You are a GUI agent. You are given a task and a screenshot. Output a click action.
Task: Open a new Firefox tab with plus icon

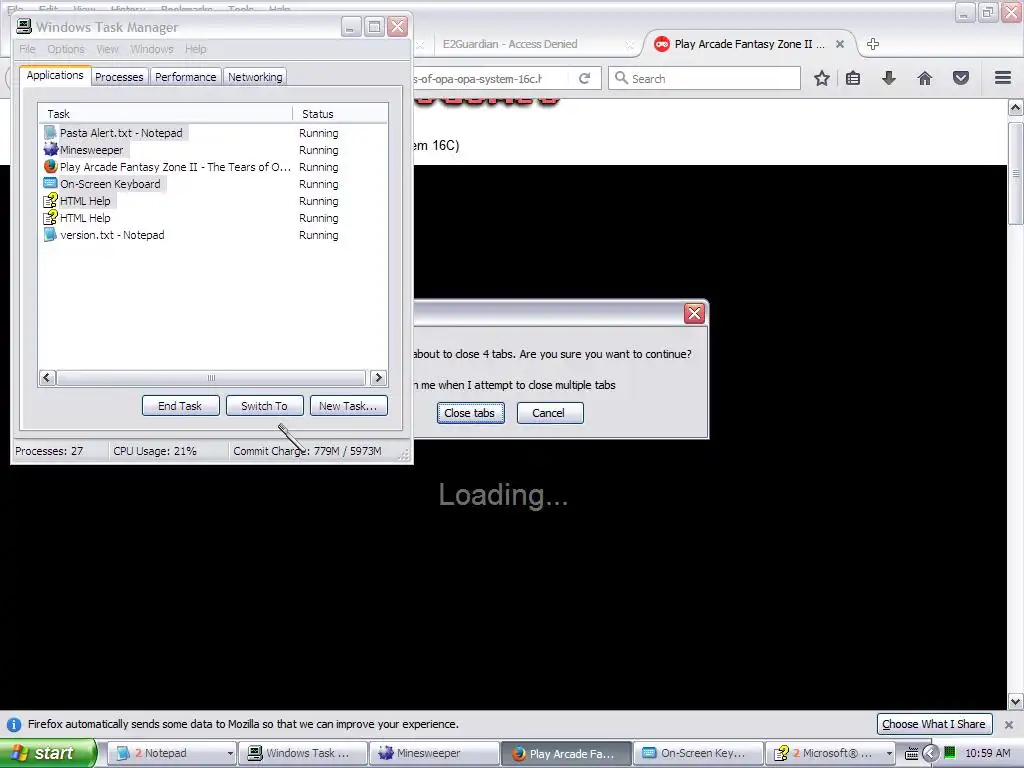pos(872,44)
